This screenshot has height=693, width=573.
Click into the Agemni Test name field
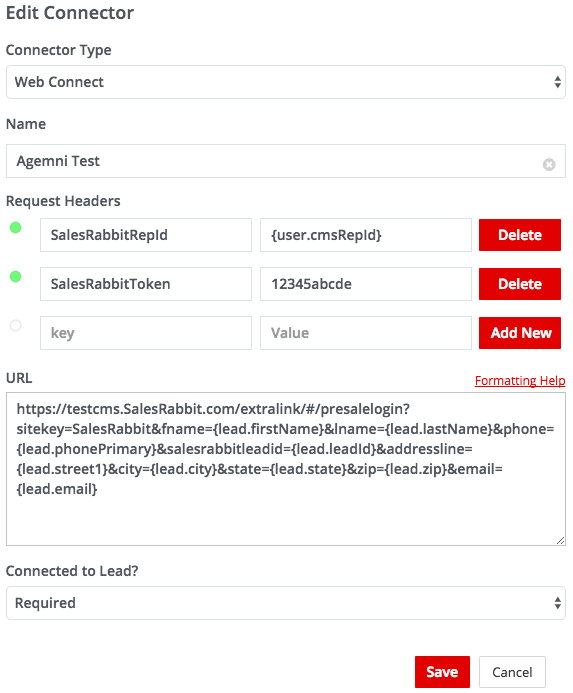[286, 161]
